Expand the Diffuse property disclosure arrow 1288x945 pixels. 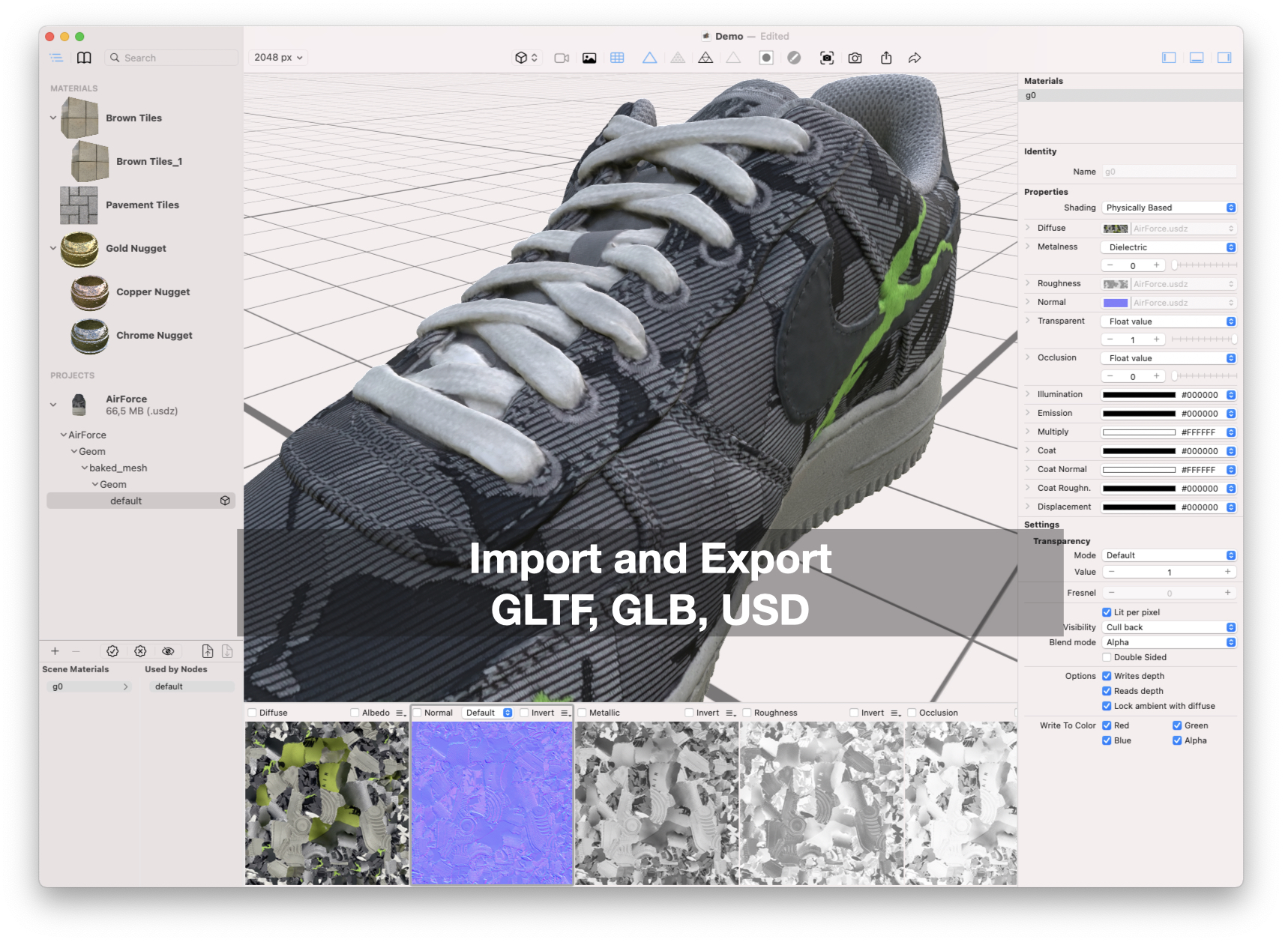pos(1028,227)
